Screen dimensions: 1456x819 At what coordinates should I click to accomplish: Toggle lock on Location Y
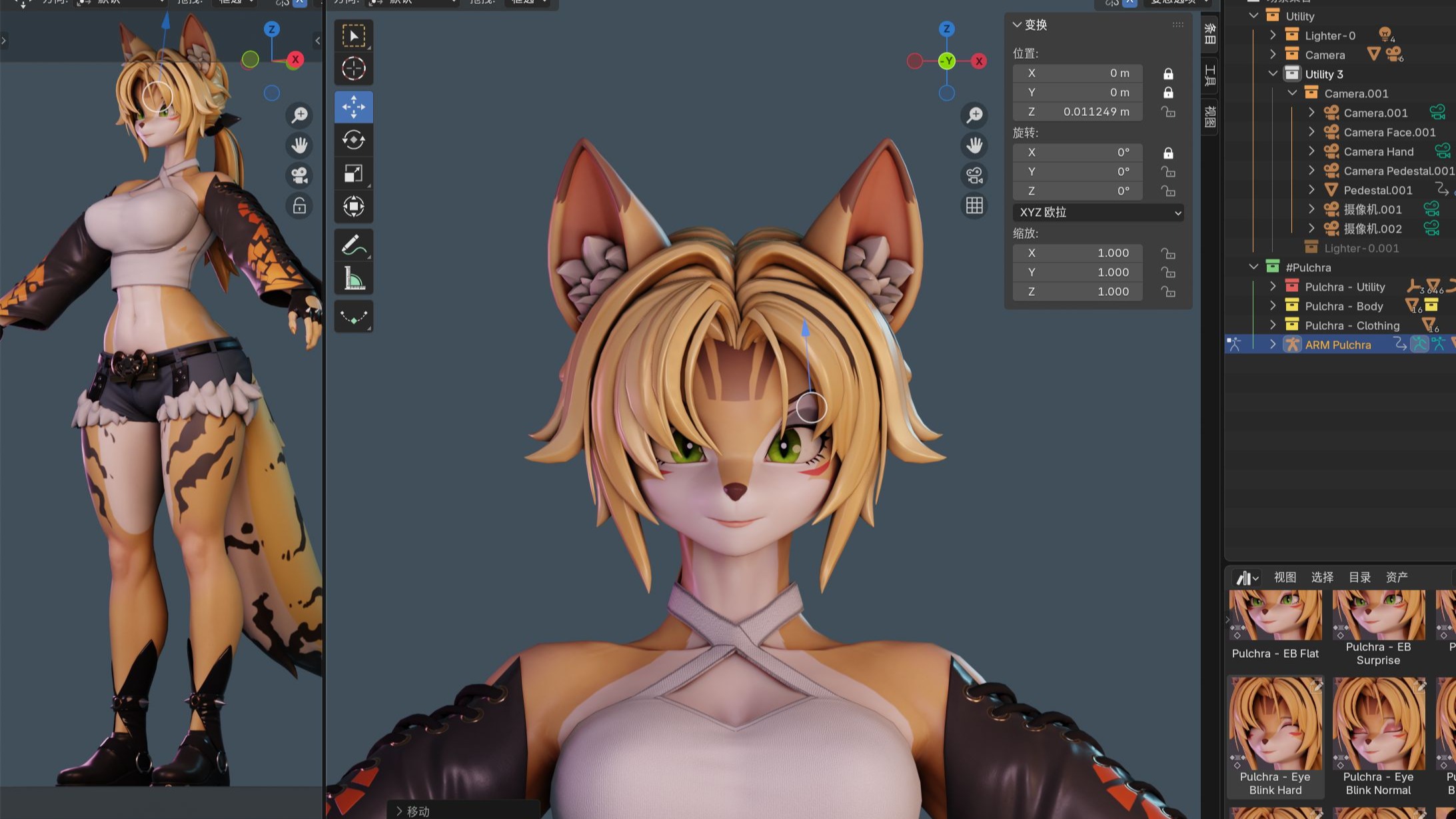(x=1168, y=93)
